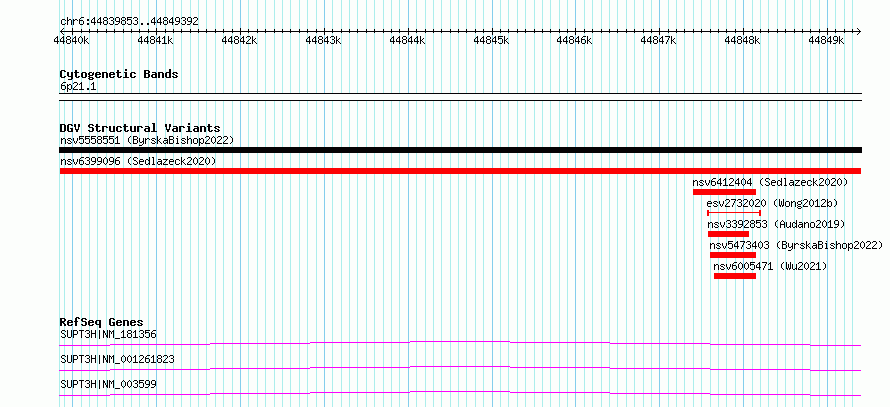Click the nsv3392853 red variant bar
Image resolution: width=890 pixels, height=407 pixels.
(728, 234)
